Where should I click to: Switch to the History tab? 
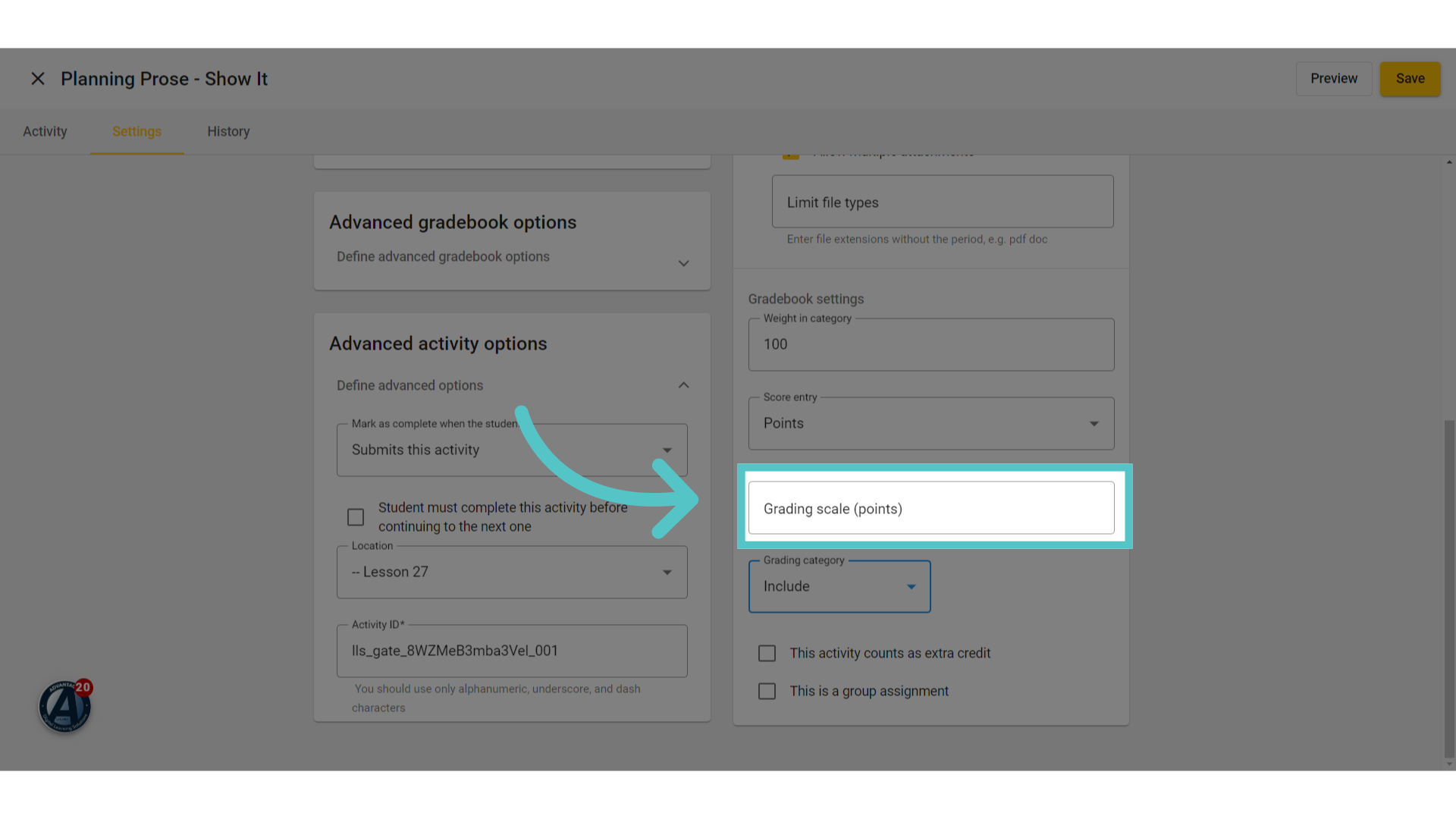[x=228, y=131]
